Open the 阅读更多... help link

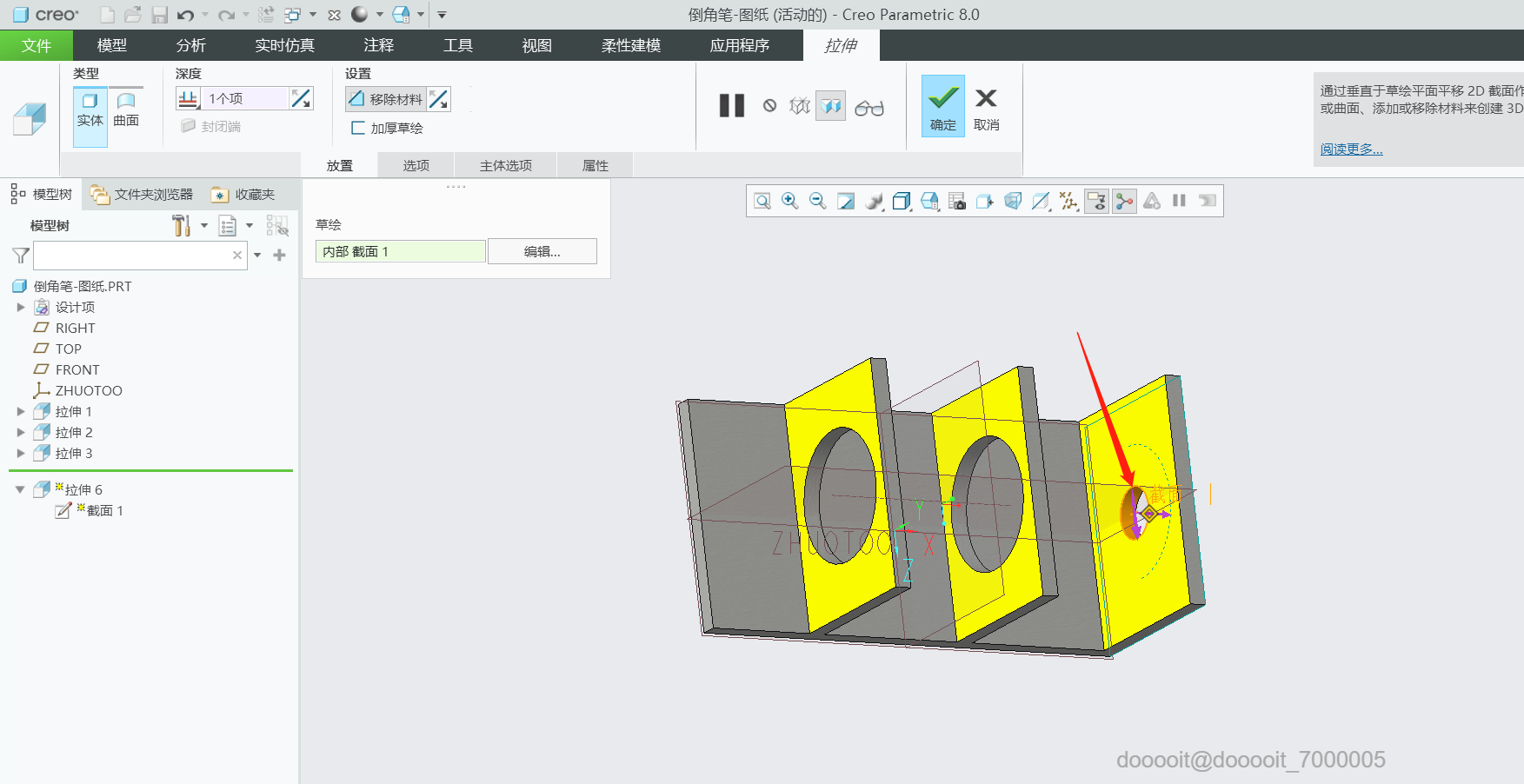click(1351, 149)
